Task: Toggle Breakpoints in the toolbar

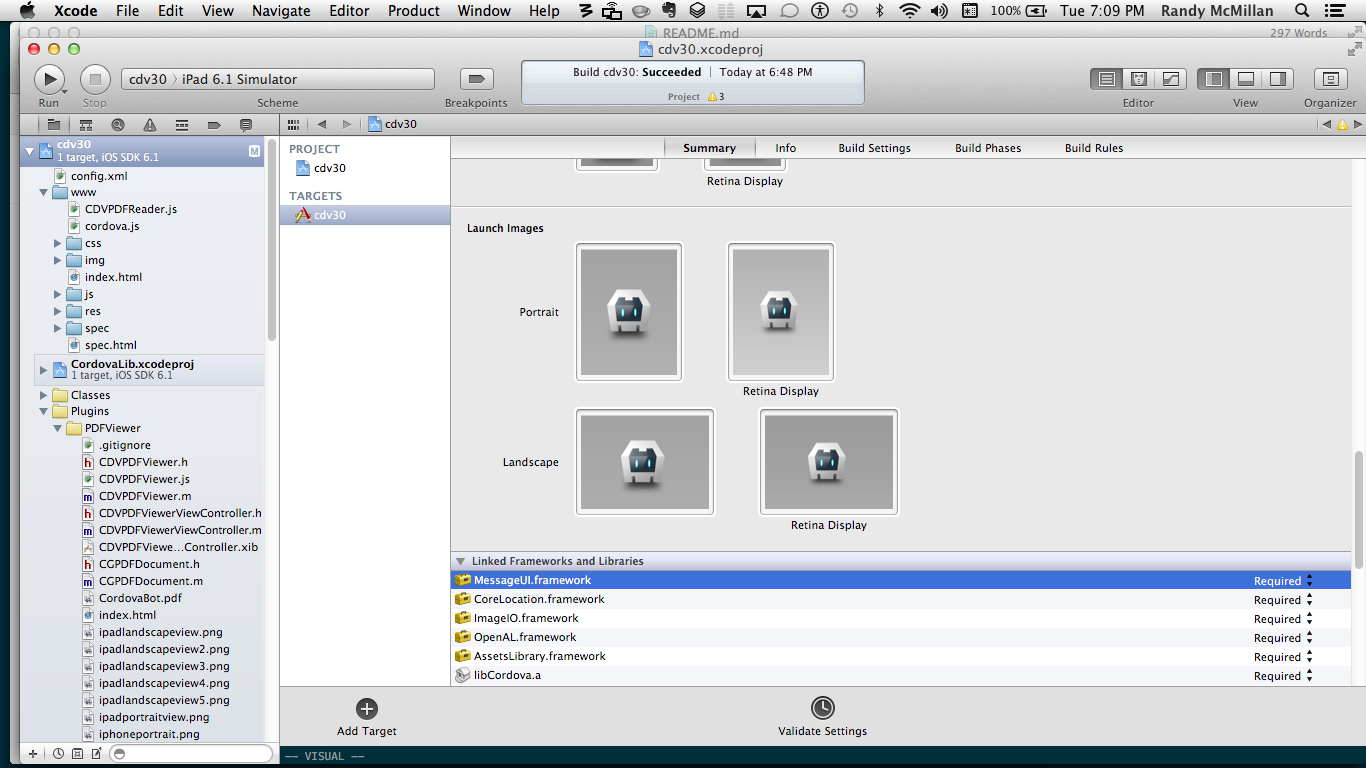Action: 476,79
